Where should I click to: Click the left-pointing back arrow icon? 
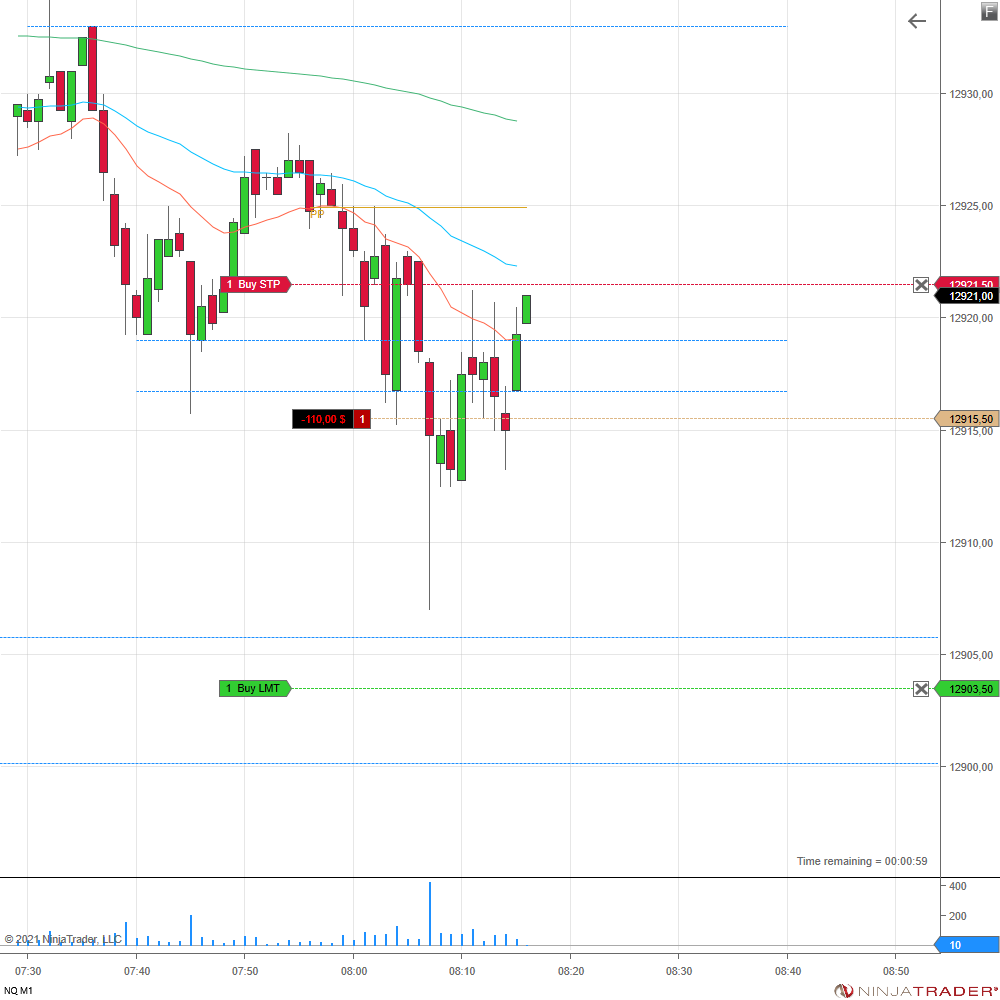917,21
